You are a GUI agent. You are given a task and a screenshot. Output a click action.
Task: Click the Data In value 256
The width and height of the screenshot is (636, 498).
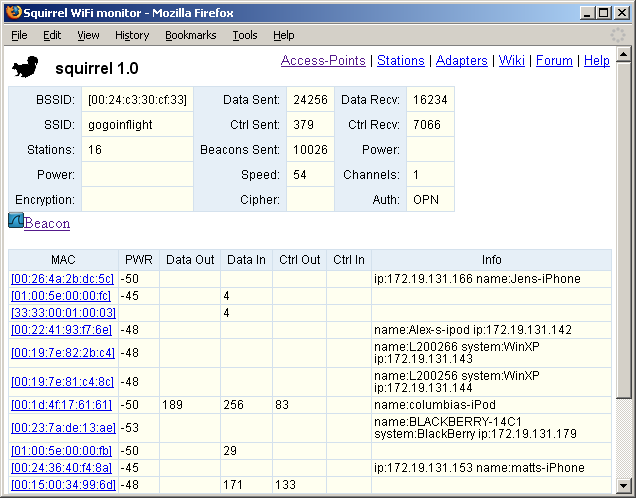233,405
